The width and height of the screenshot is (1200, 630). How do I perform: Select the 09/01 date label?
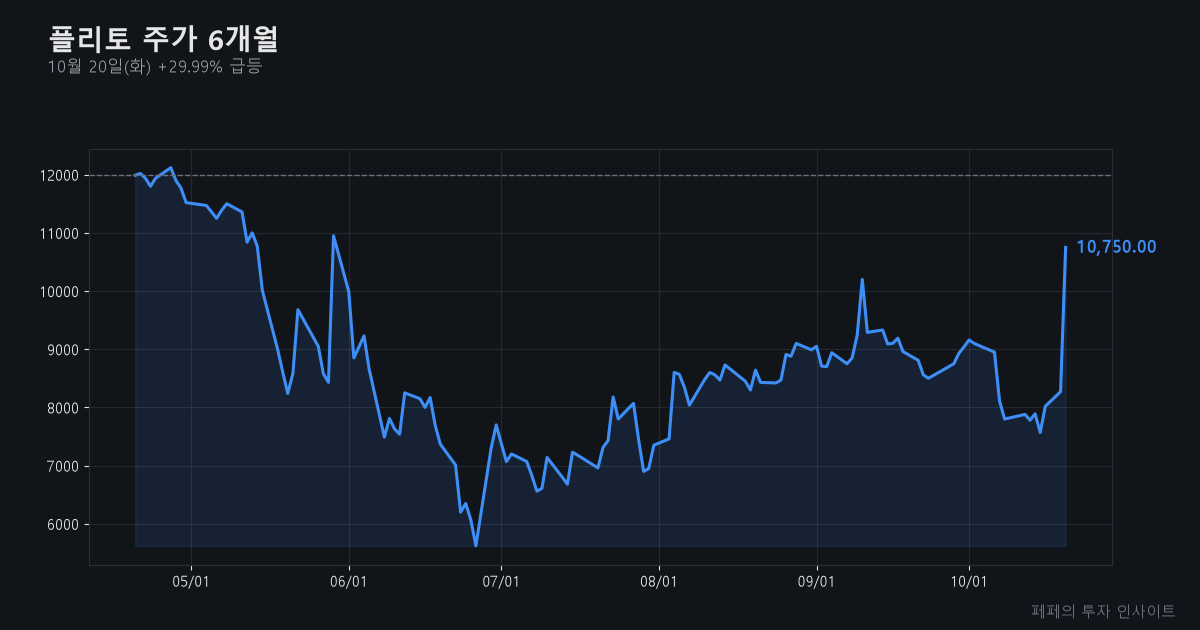coord(817,582)
